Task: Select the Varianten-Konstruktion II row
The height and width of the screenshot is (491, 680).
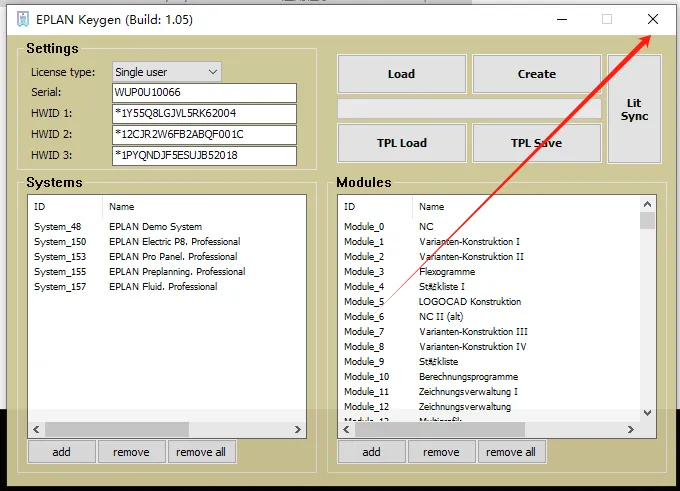Action: pos(489,257)
